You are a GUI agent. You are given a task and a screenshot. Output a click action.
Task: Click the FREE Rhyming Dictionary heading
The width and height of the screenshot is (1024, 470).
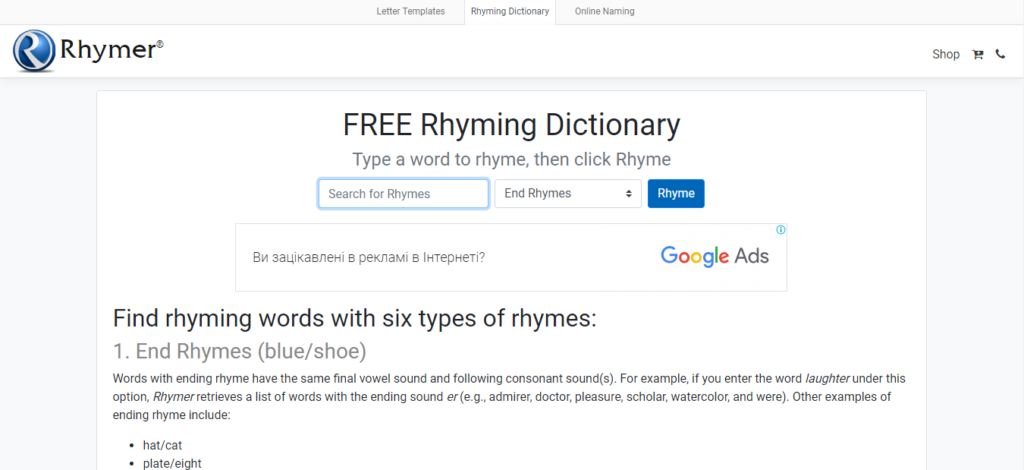(511, 125)
